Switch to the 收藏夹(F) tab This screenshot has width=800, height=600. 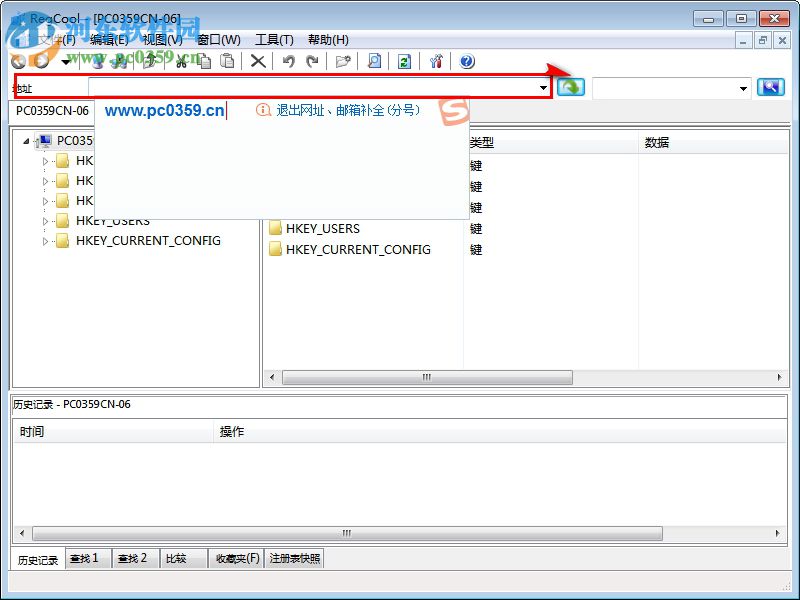click(x=238, y=558)
